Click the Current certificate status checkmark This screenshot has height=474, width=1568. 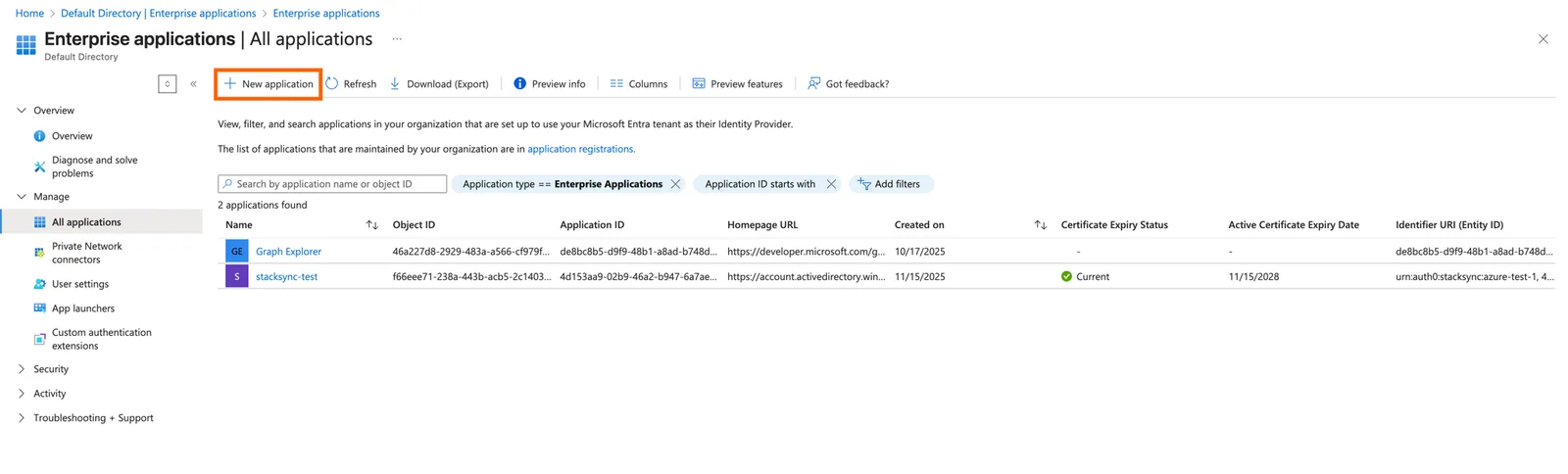click(1066, 277)
